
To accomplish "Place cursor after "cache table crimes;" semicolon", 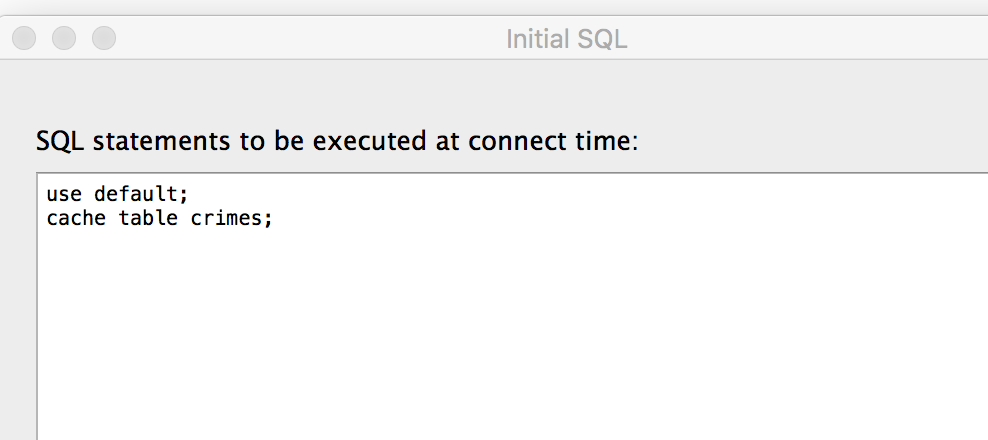I will point(273,218).
